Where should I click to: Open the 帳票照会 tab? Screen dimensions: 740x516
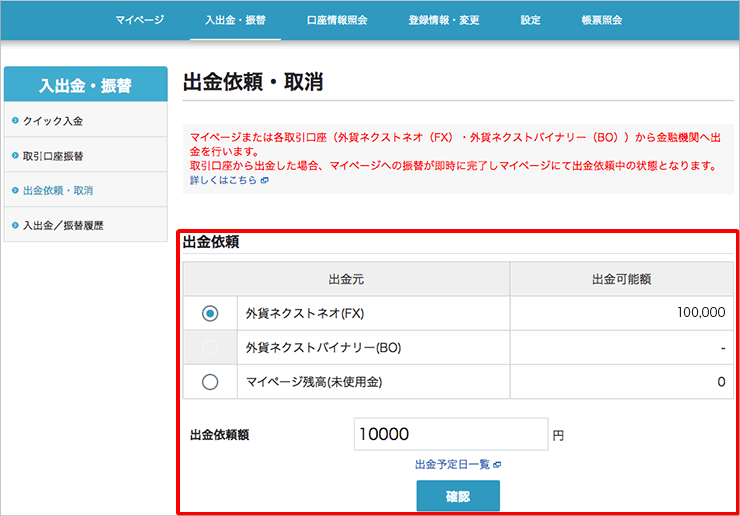[601, 20]
